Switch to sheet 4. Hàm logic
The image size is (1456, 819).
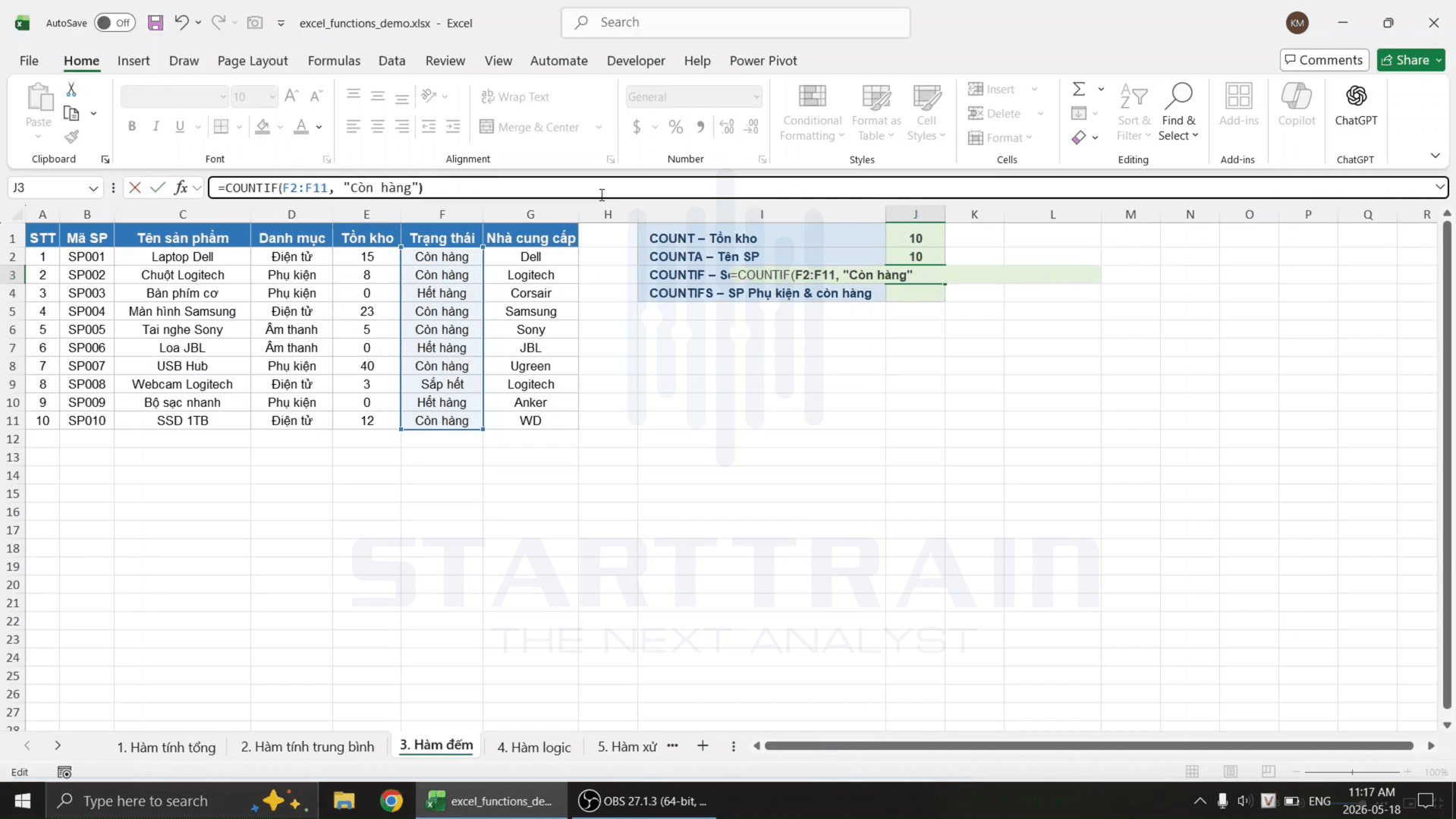pyautogui.click(x=533, y=747)
